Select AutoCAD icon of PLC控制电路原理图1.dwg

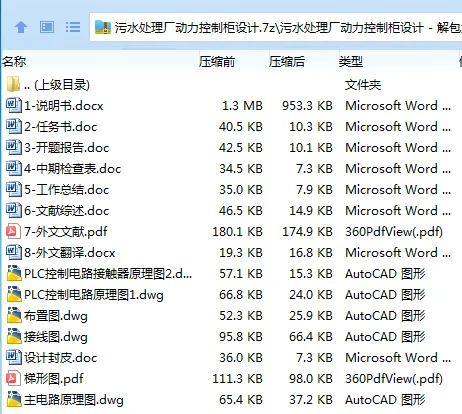click(13, 294)
